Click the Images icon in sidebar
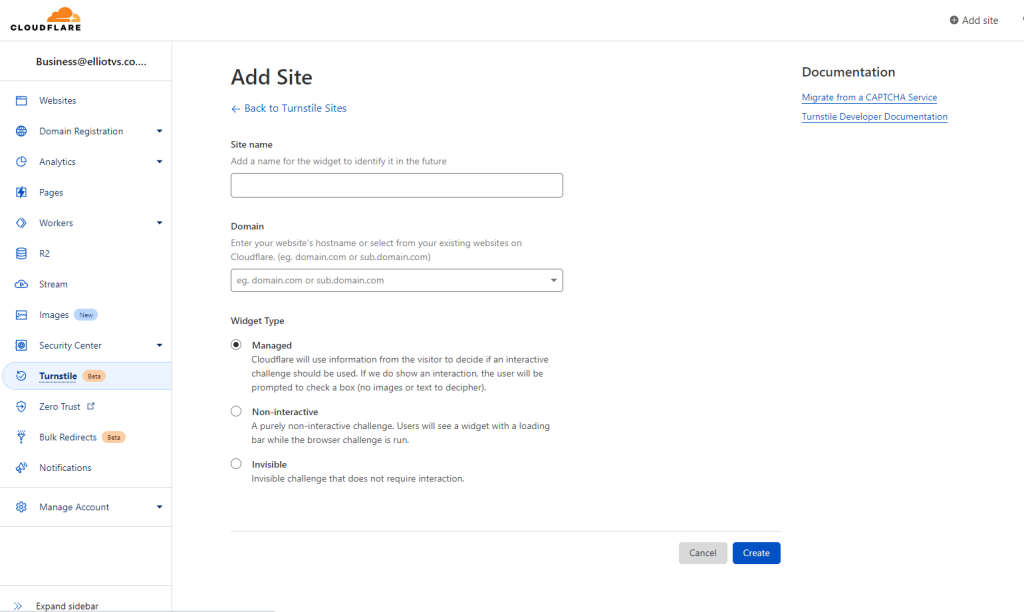Image resolution: width=1024 pixels, height=612 pixels. point(21,315)
